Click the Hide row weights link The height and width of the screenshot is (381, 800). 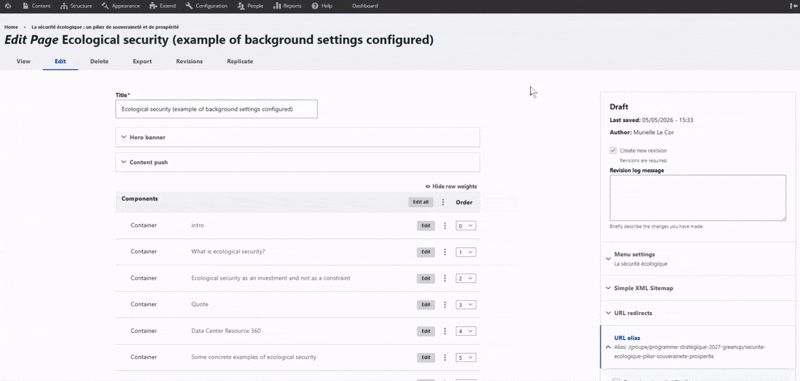pyautogui.click(x=451, y=187)
